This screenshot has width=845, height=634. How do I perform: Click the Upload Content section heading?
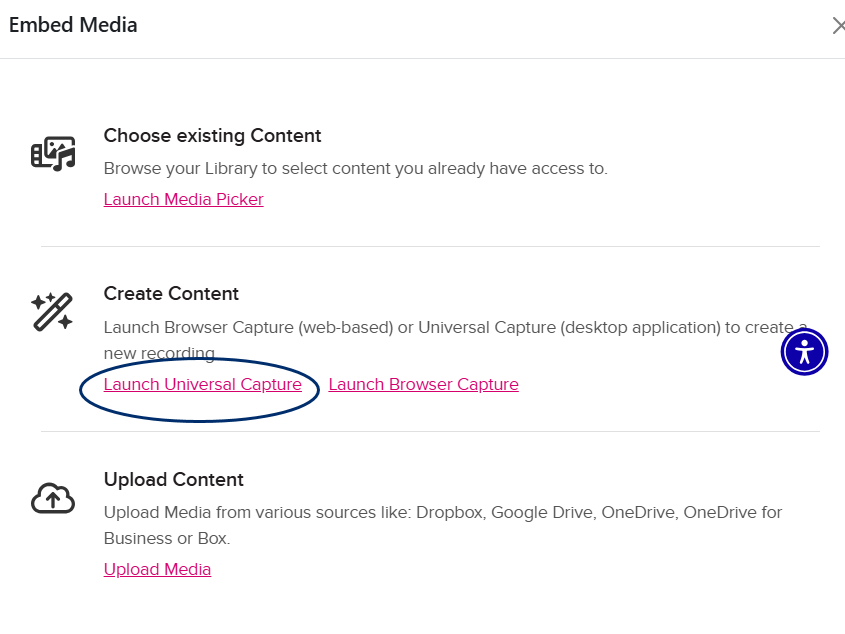pyautogui.click(x=173, y=479)
